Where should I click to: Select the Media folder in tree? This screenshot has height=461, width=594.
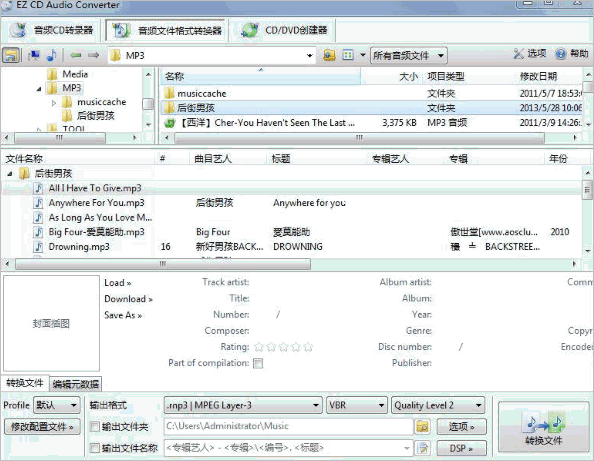click(75, 74)
